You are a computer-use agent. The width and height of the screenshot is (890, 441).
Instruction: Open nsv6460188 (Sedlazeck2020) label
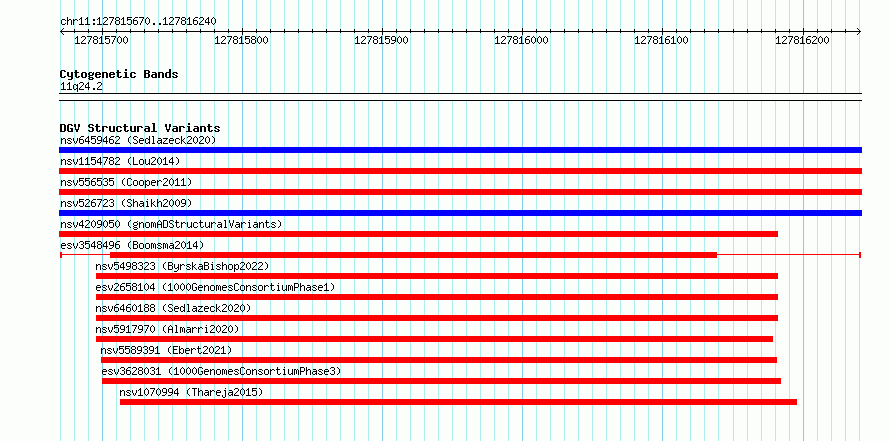173,308
